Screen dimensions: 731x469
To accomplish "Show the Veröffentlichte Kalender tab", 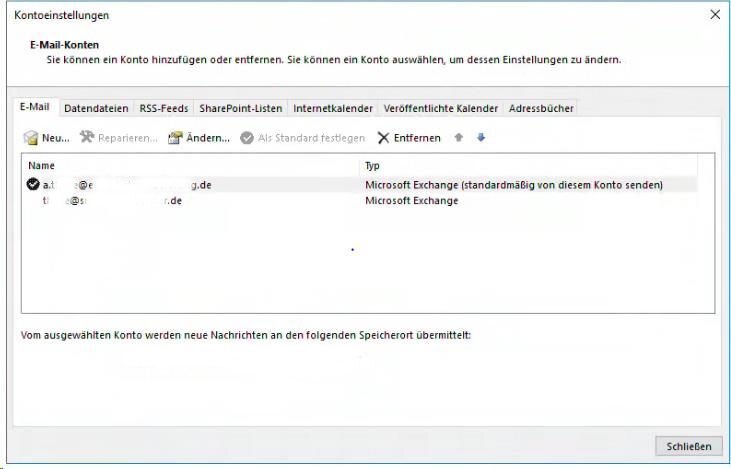I will pos(441,108).
